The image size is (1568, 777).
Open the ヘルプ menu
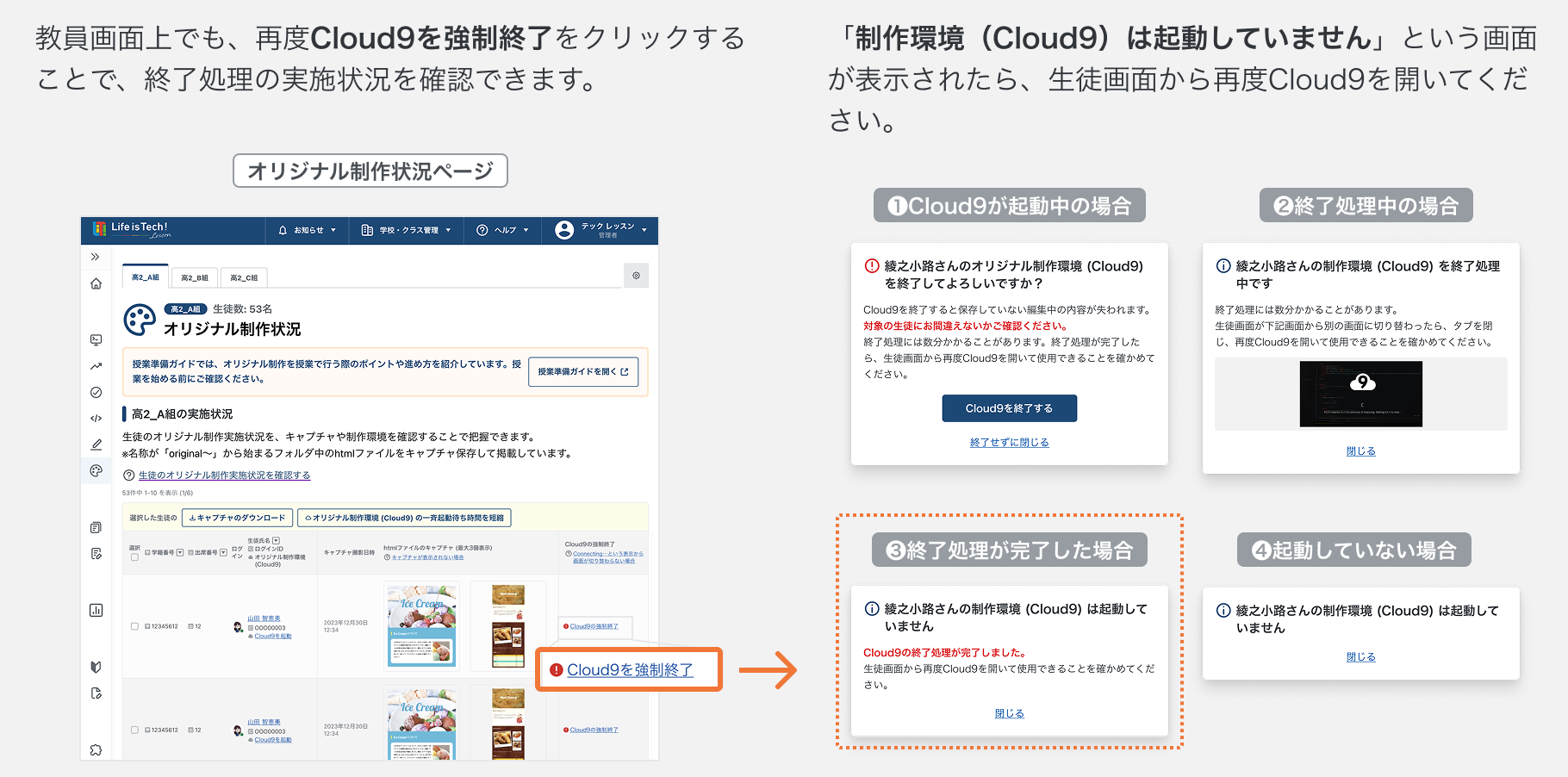[x=502, y=230]
